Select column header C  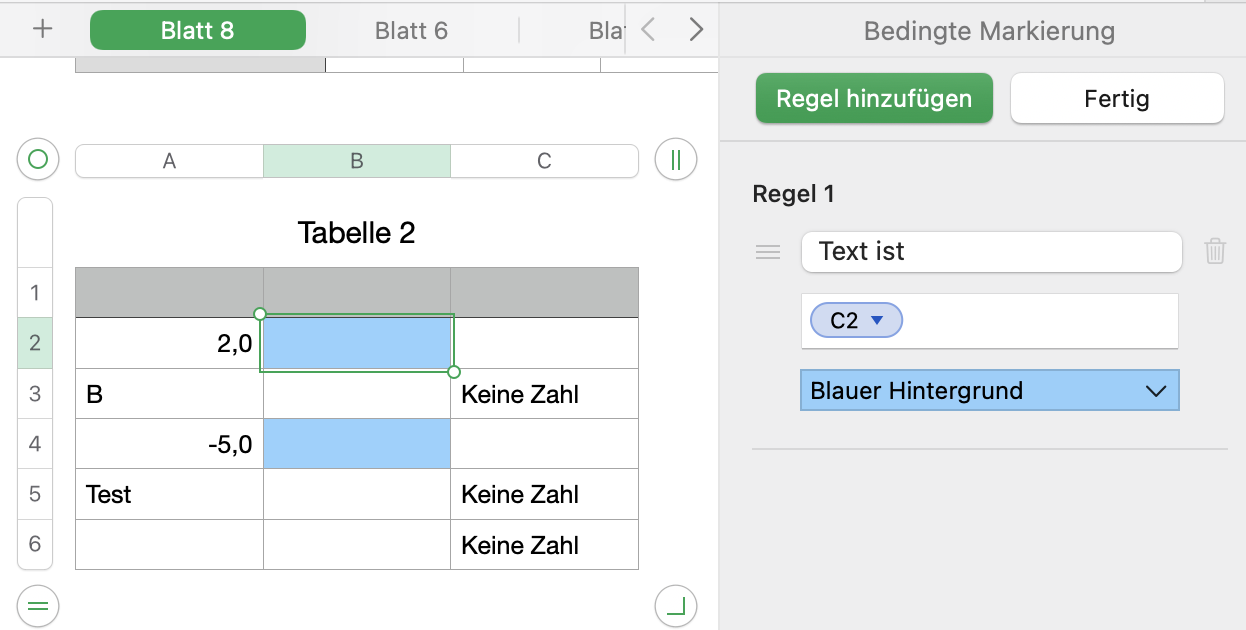544,161
